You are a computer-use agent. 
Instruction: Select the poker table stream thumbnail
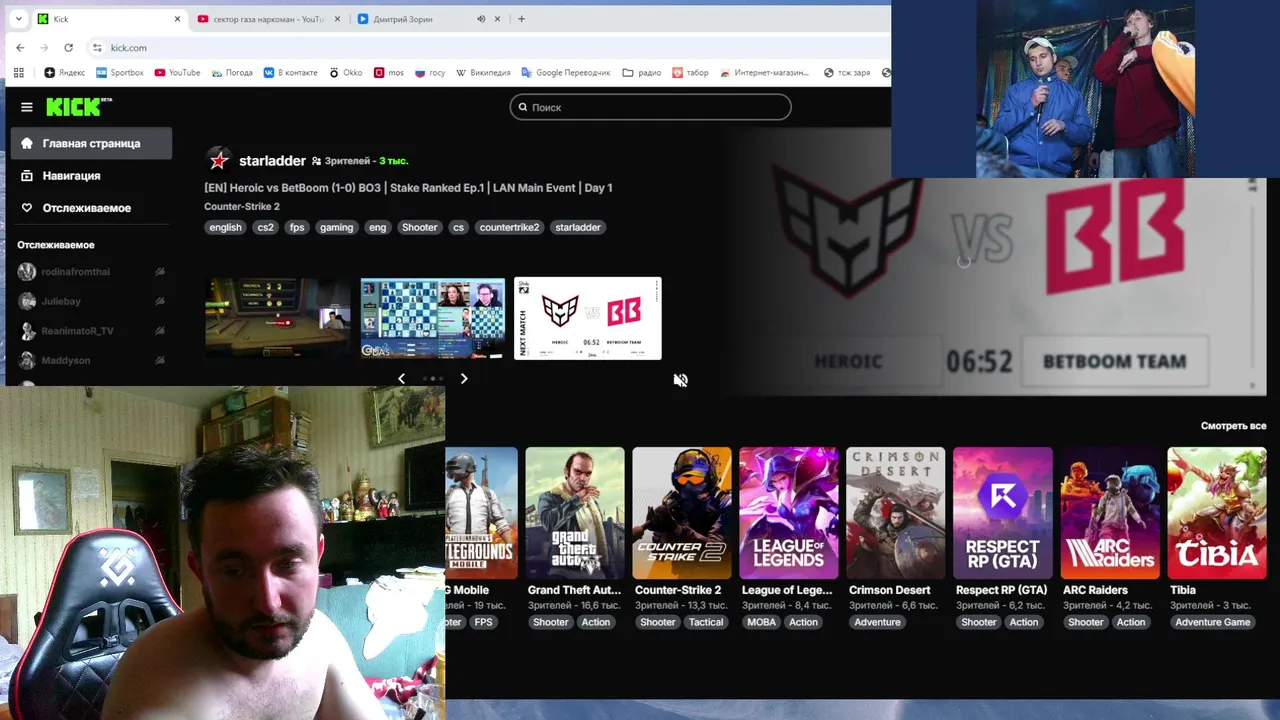click(278, 318)
